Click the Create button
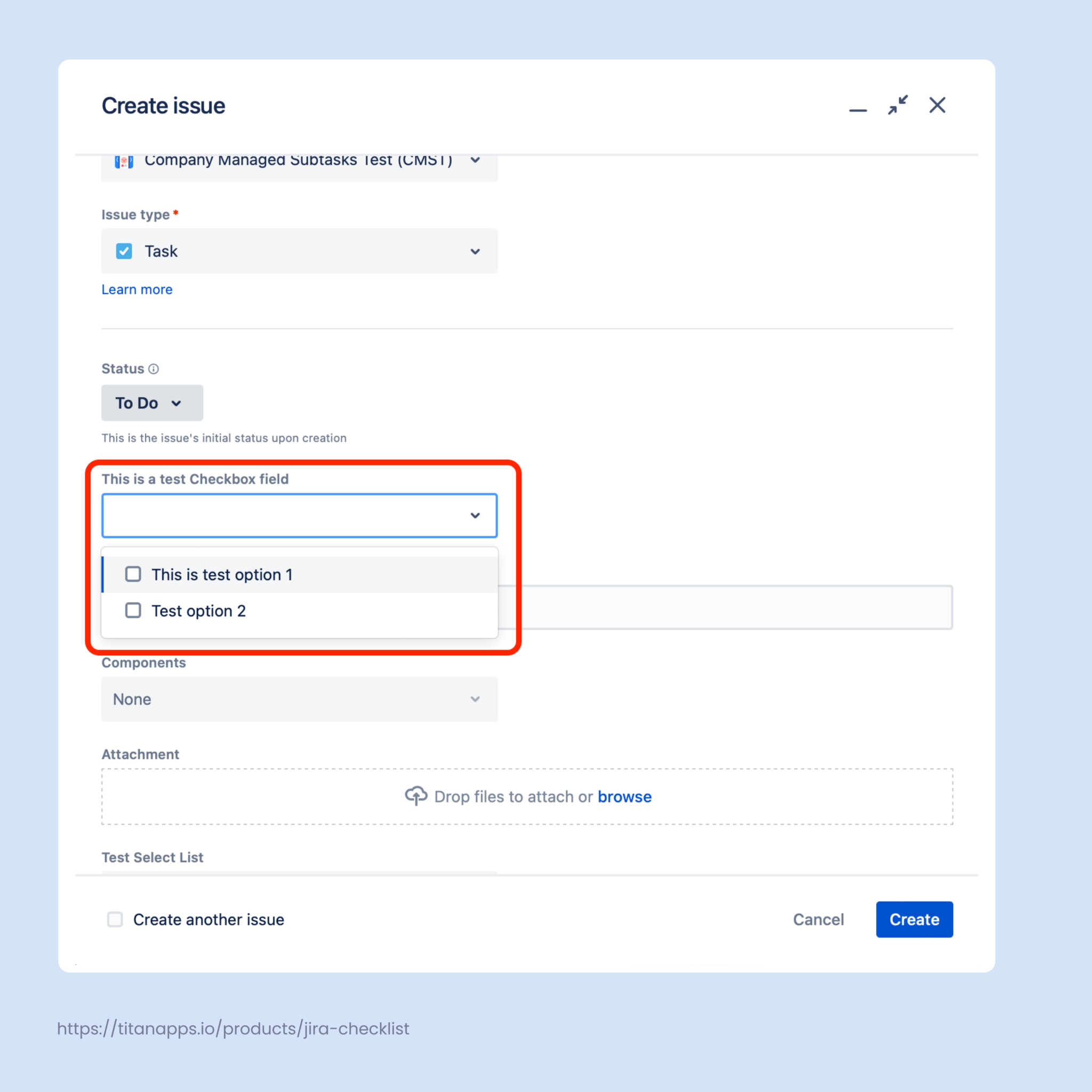1092x1092 pixels. [x=913, y=920]
